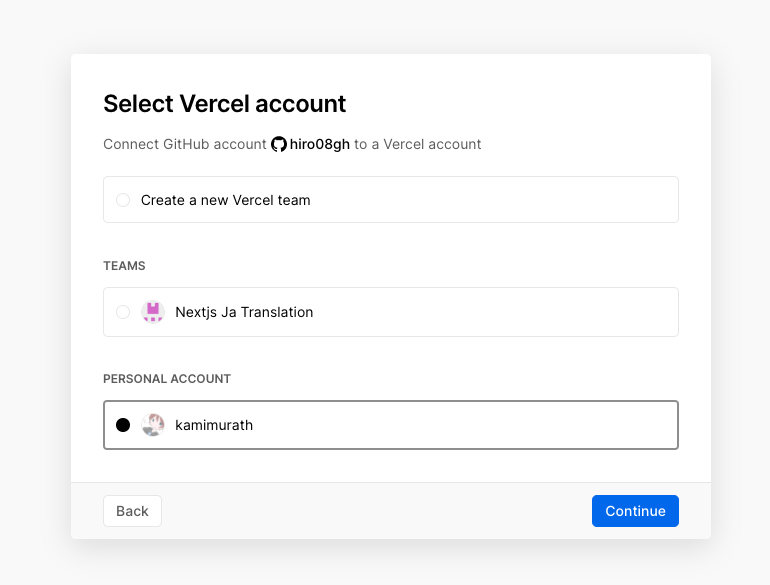Click the kamimurath account name text
The height and width of the screenshot is (585, 770).
[214, 425]
